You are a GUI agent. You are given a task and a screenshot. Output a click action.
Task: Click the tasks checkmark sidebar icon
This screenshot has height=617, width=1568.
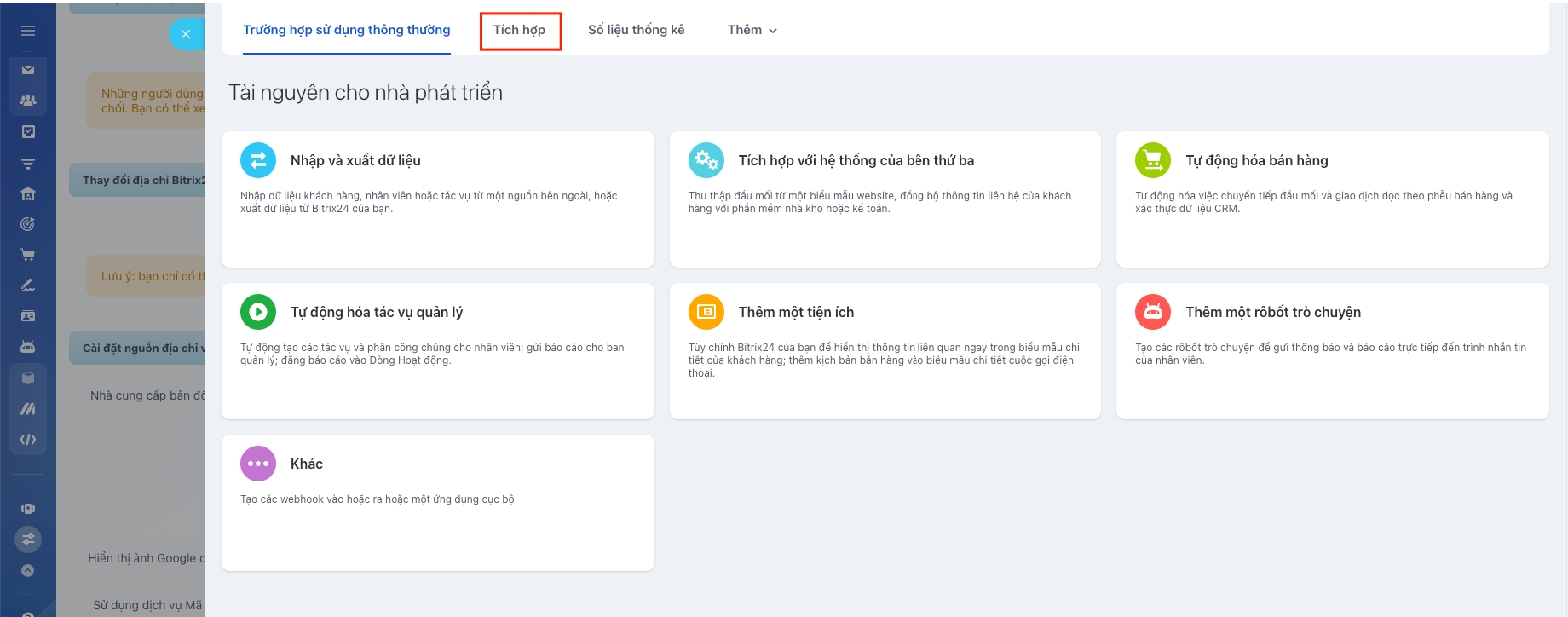click(28, 132)
